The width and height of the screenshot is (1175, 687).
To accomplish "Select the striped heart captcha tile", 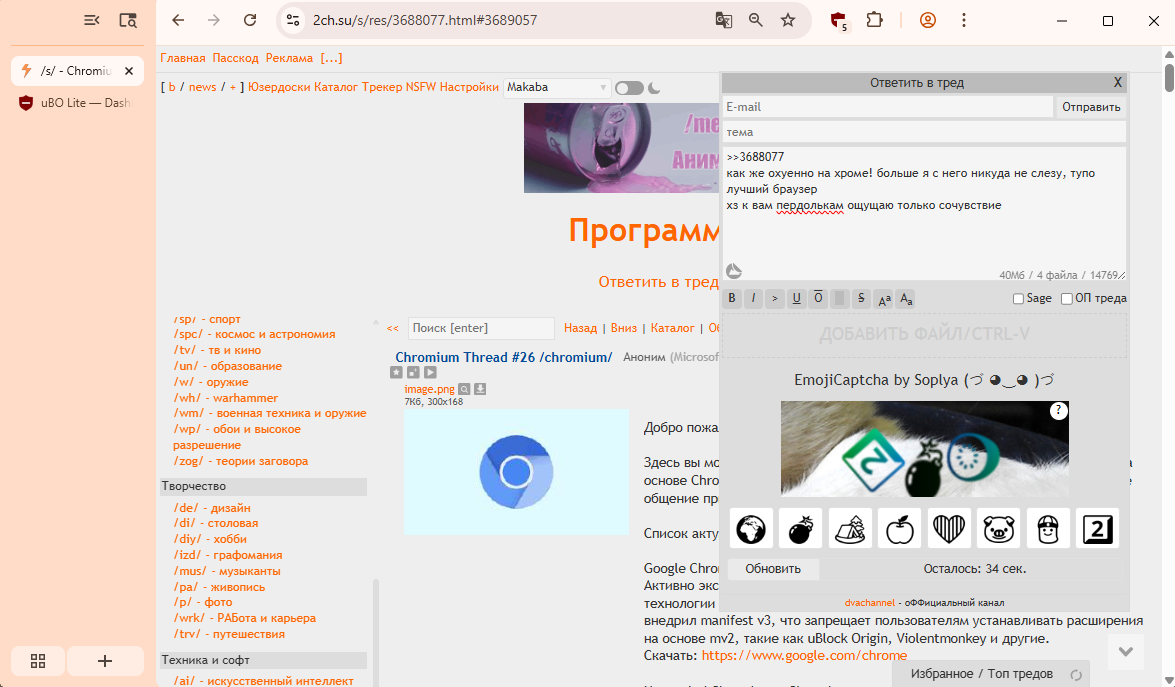I will tap(949, 528).
